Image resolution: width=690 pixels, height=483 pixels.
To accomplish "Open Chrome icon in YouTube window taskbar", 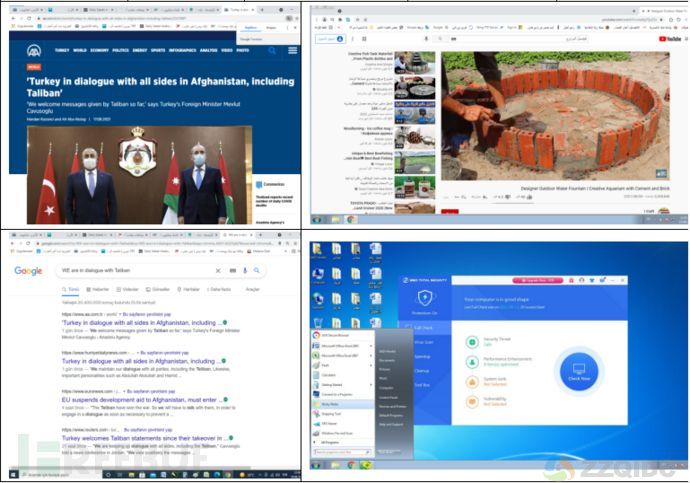I will (351, 219).
